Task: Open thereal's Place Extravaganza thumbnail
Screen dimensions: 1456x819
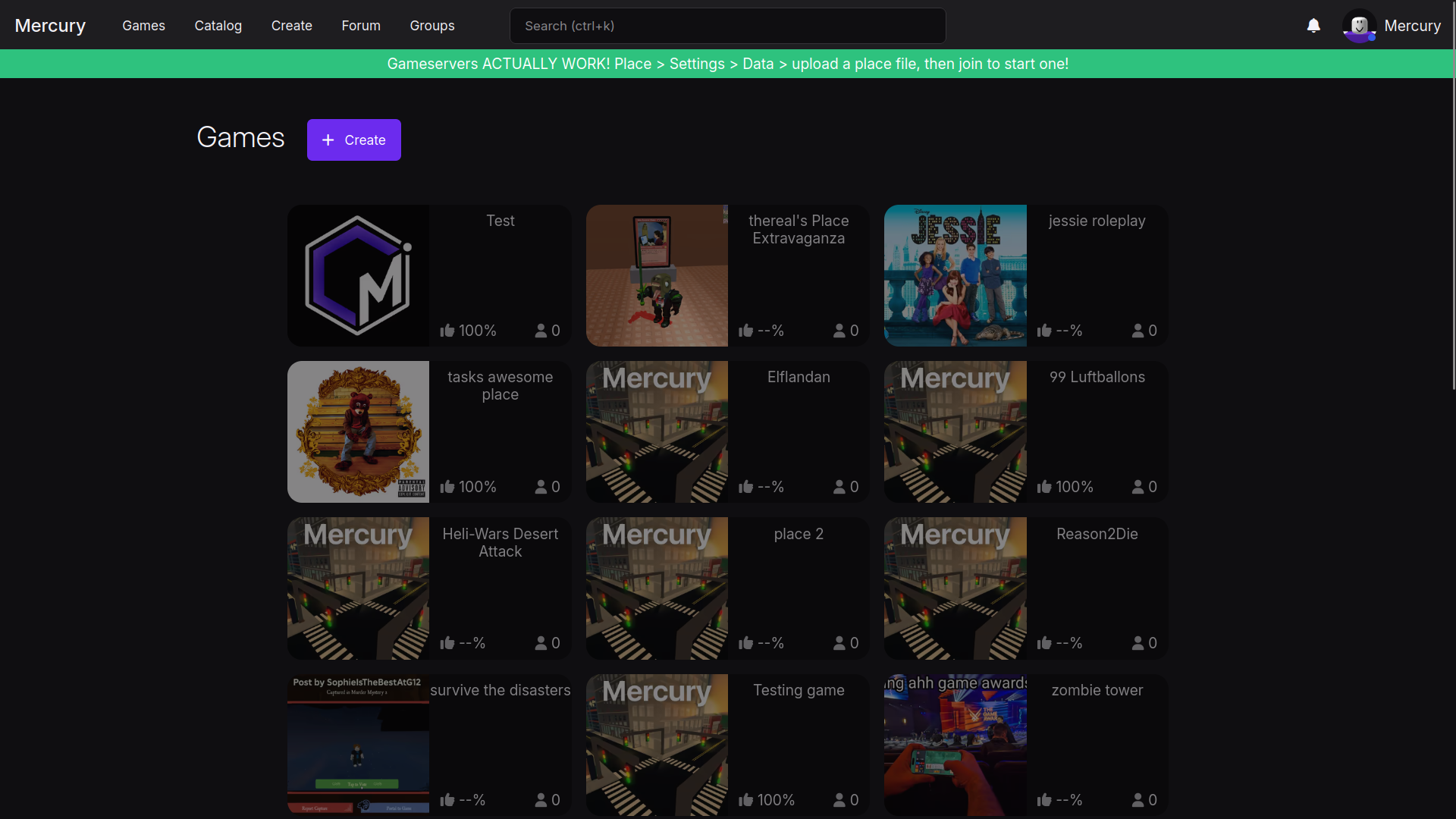Action: 657,275
